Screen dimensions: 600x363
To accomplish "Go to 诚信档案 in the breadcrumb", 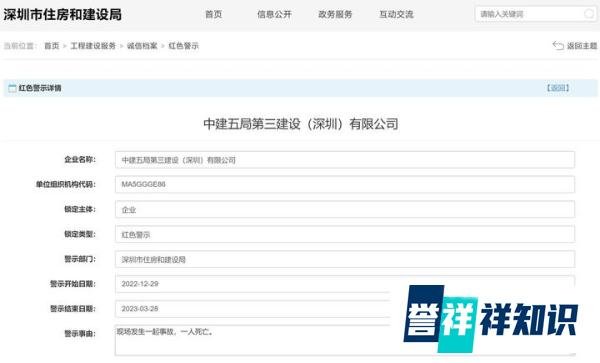I will pyautogui.click(x=142, y=46).
